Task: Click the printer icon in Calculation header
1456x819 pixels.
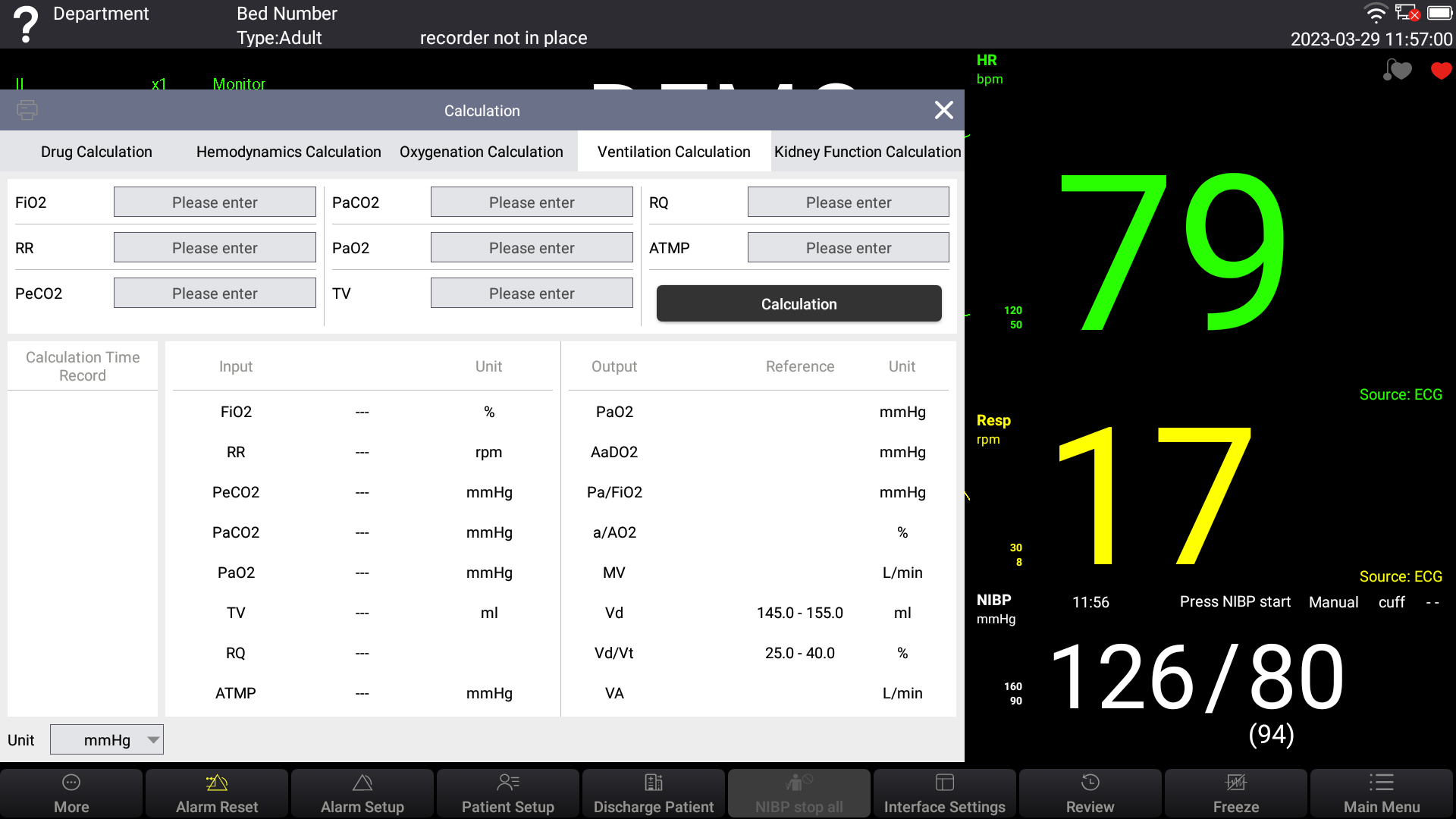Action: [x=27, y=111]
